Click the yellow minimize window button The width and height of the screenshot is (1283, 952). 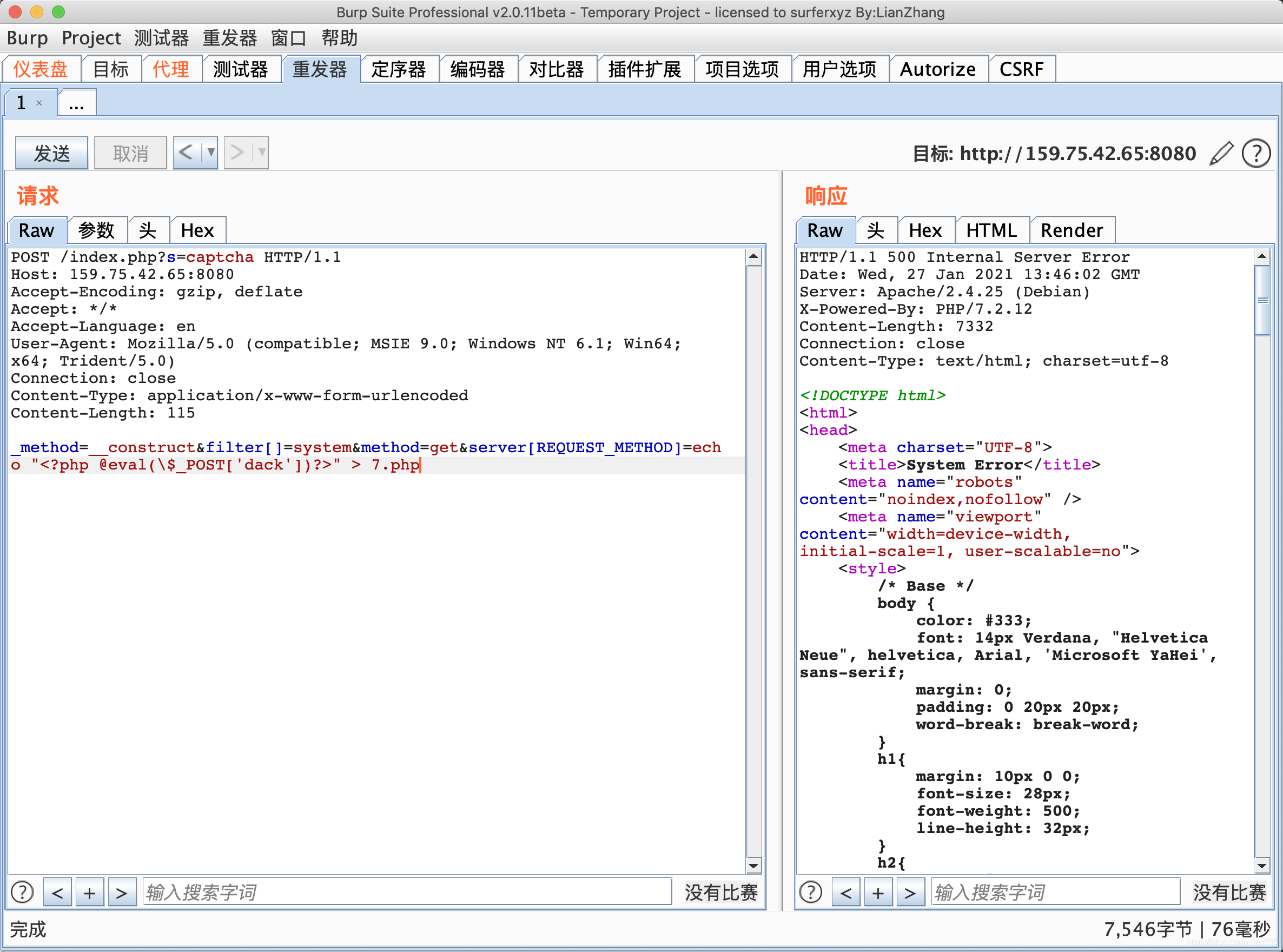(x=37, y=11)
